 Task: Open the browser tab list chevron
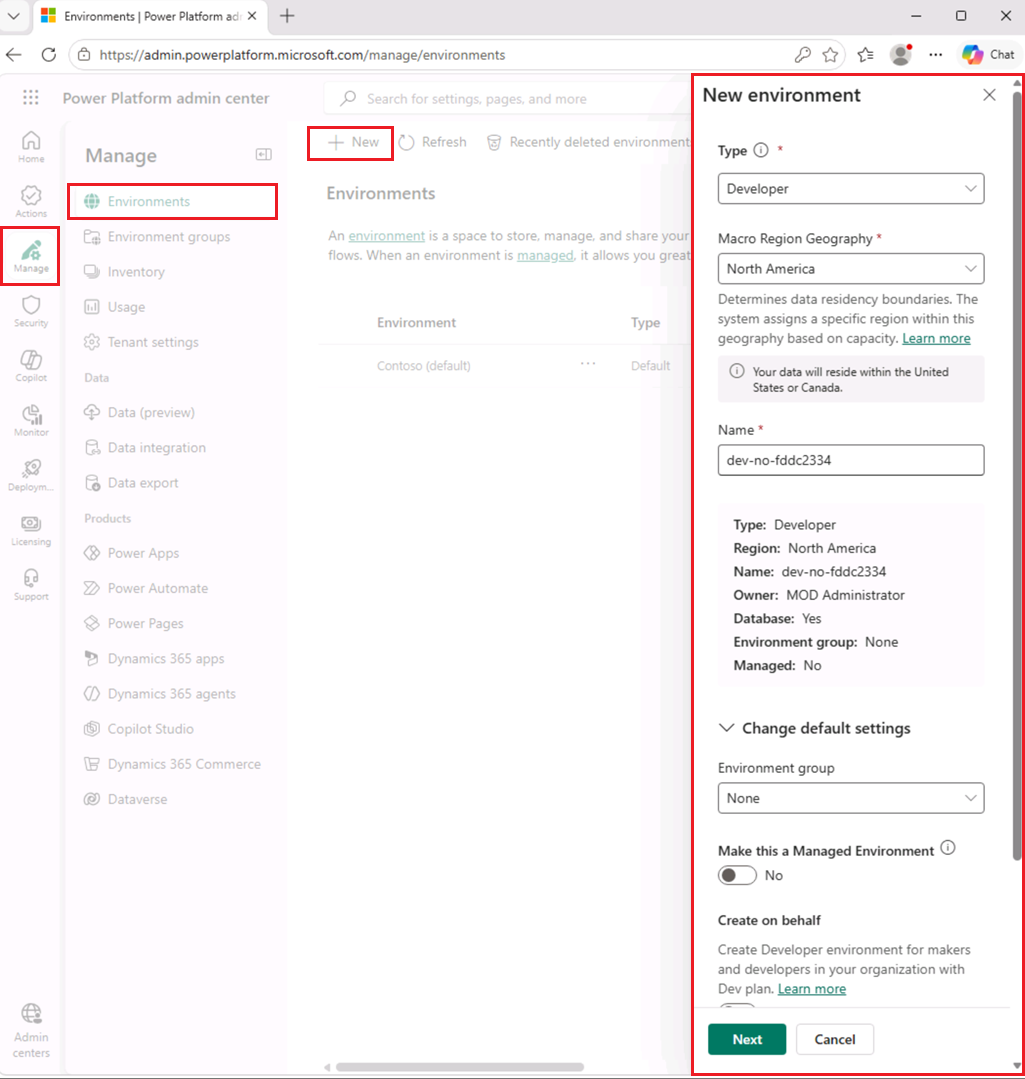pyautogui.click(x=14, y=16)
